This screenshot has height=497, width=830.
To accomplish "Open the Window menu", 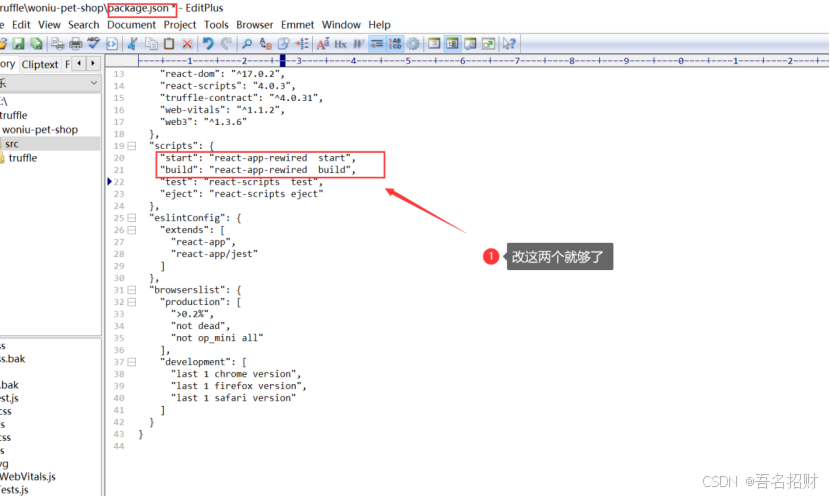I will (341, 25).
